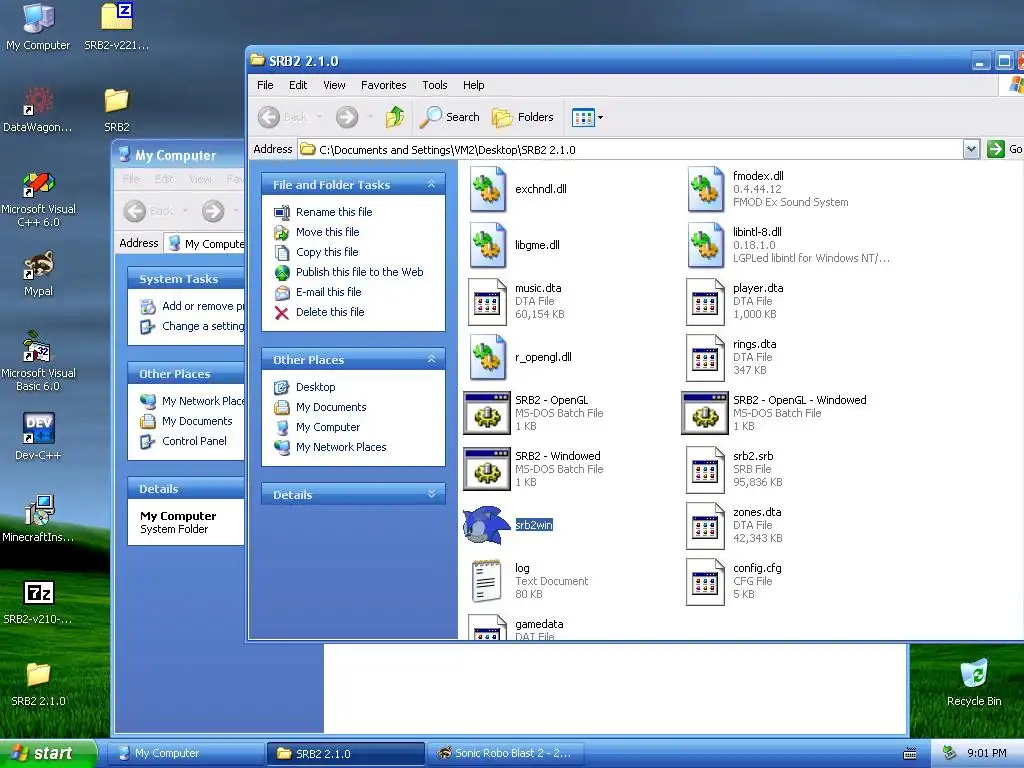This screenshot has width=1024, height=768.
Task: Select the SRB2 - Windowed batch file icon
Action: coord(487,469)
